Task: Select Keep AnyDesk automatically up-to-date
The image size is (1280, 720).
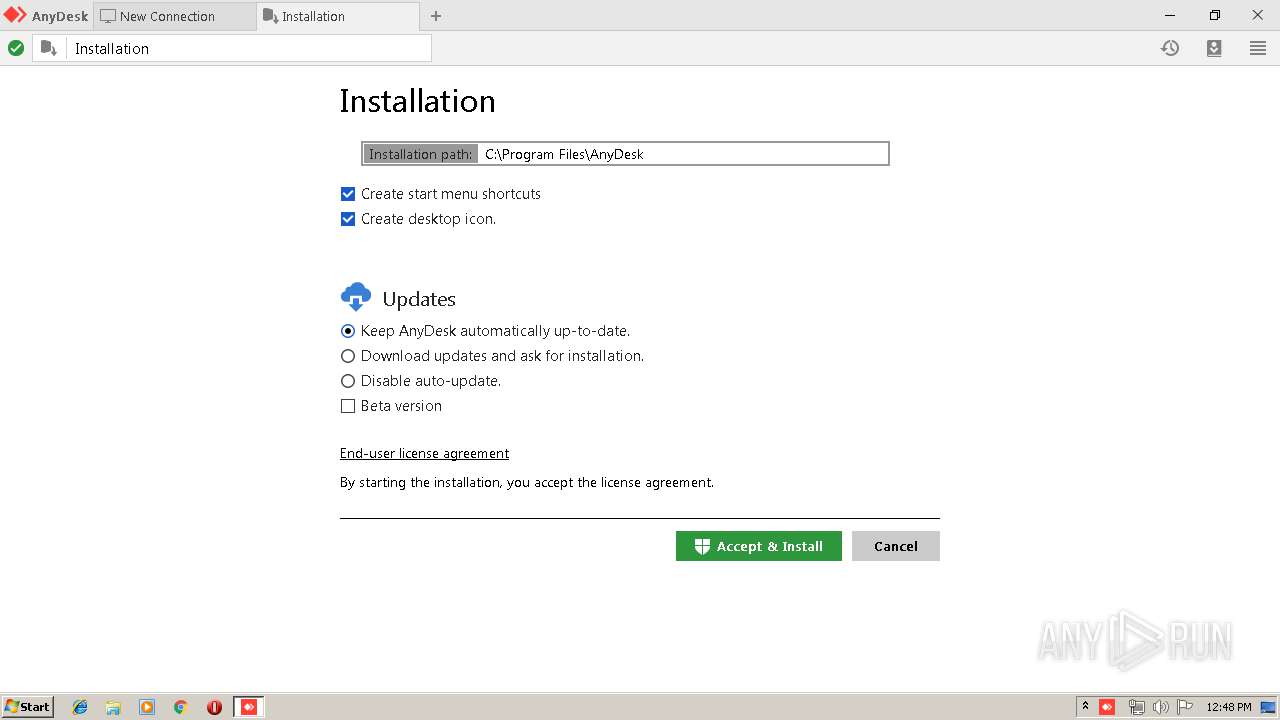Action: click(x=348, y=331)
